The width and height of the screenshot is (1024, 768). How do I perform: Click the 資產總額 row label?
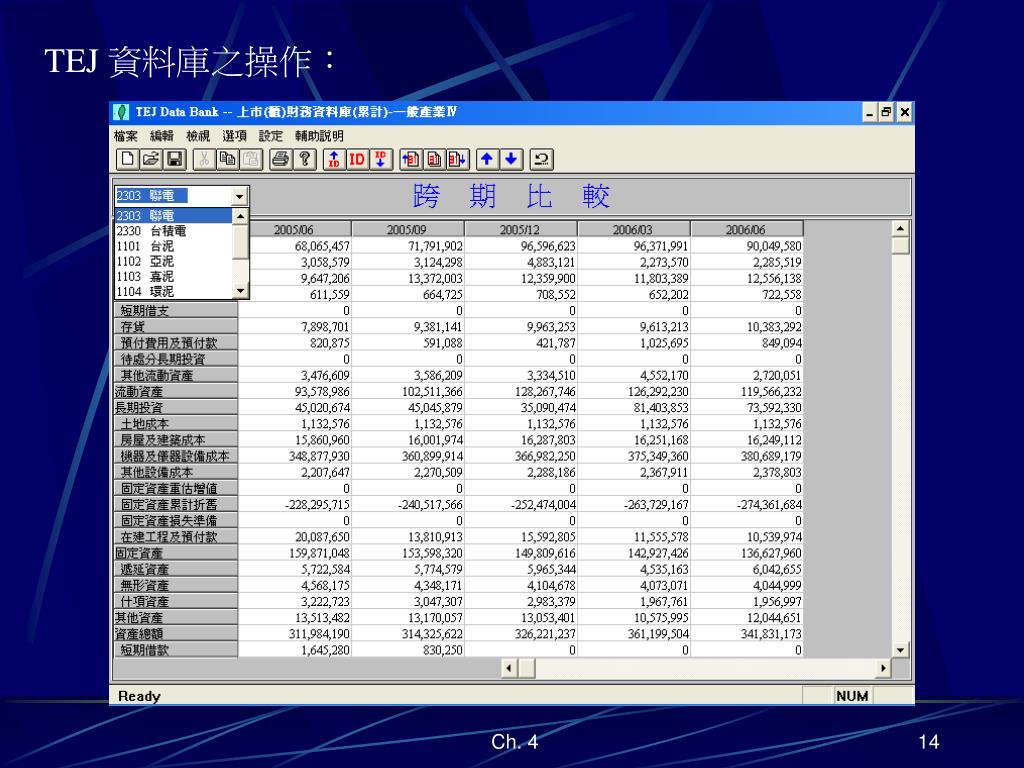pos(176,634)
